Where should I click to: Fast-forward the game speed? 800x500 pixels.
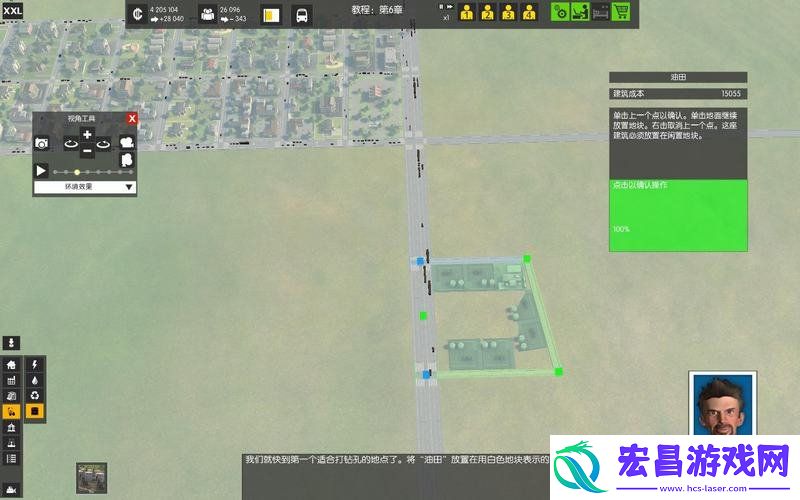tap(450, 7)
